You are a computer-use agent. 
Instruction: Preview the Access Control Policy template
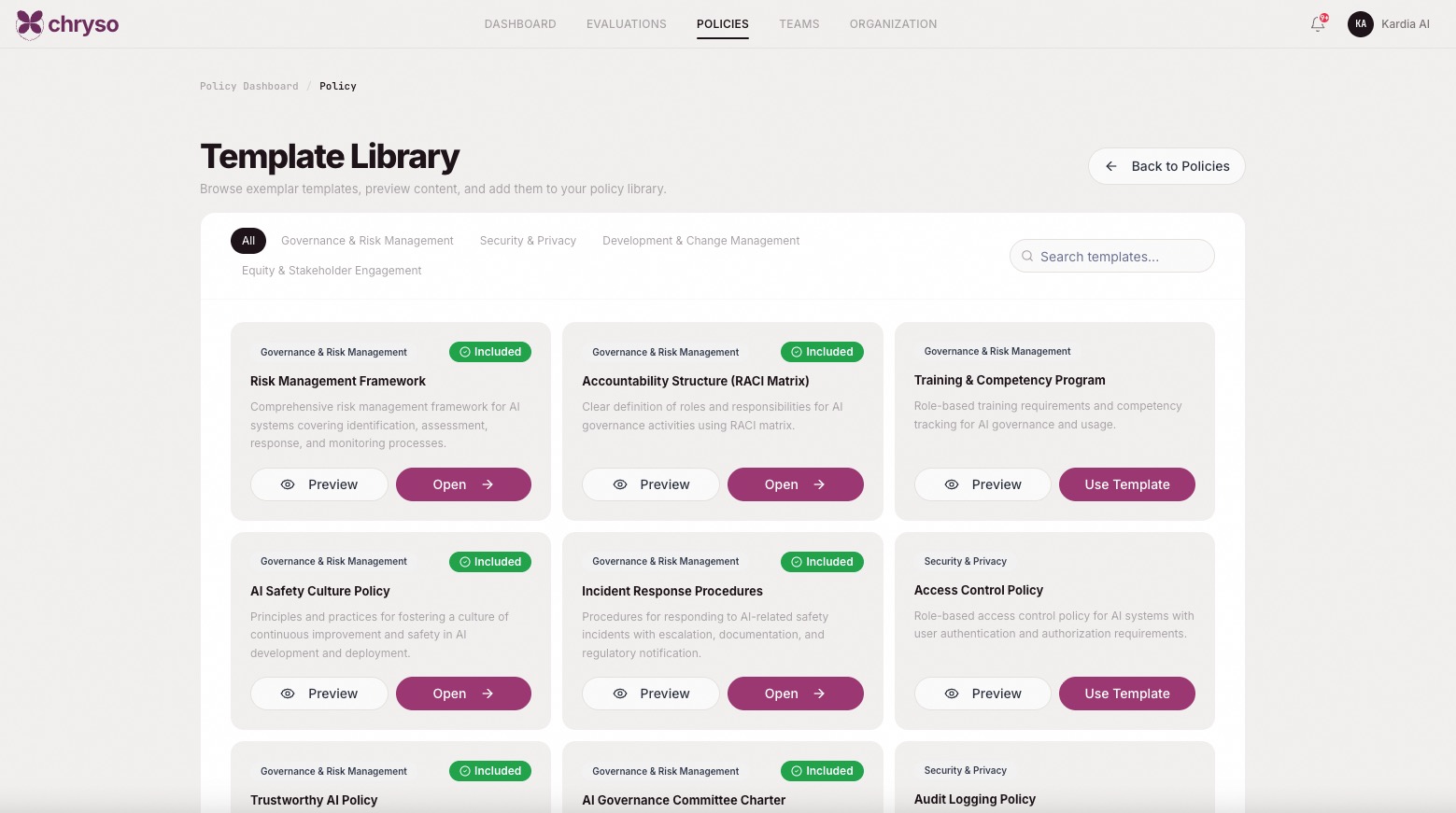(982, 694)
